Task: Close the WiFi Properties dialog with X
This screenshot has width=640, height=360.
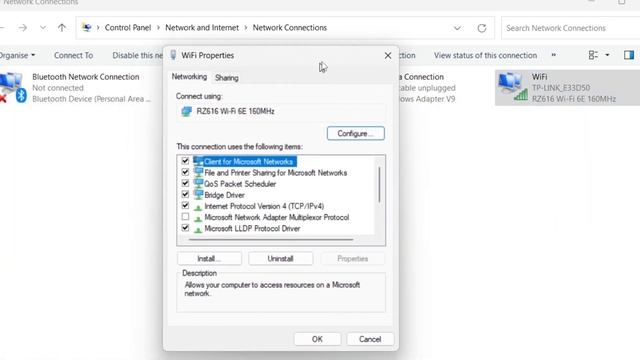Action: pyautogui.click(x=388, y=56)
